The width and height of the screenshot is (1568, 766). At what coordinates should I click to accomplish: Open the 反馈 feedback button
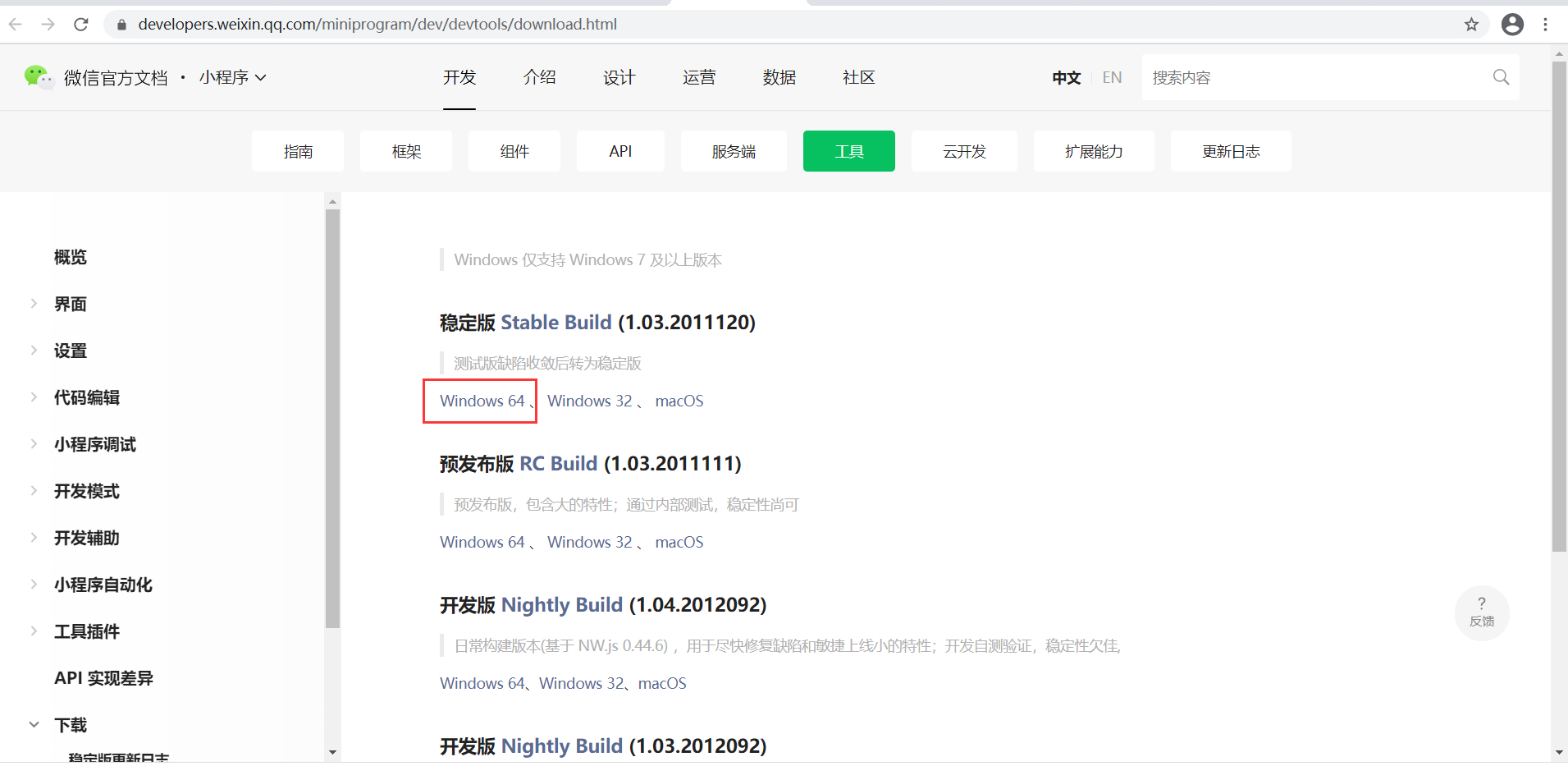pos(1482,612)
